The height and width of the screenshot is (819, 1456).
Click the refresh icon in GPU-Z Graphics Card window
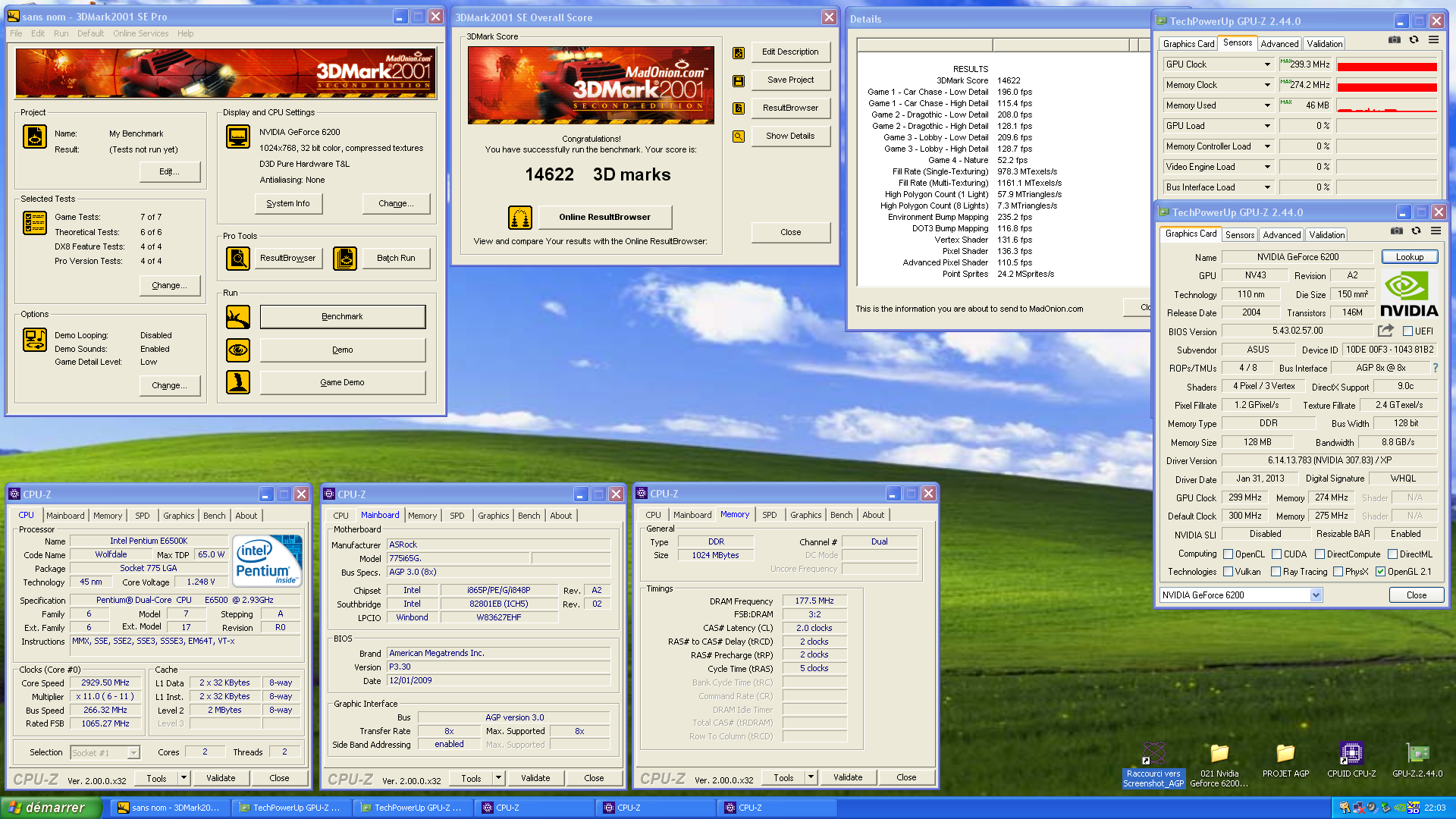(x=1417, y=231)
